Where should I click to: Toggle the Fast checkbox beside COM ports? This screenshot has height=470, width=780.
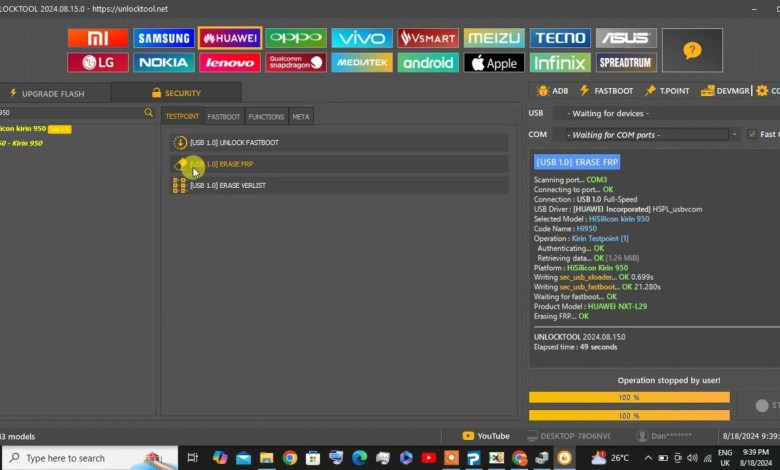click(752, 134)
